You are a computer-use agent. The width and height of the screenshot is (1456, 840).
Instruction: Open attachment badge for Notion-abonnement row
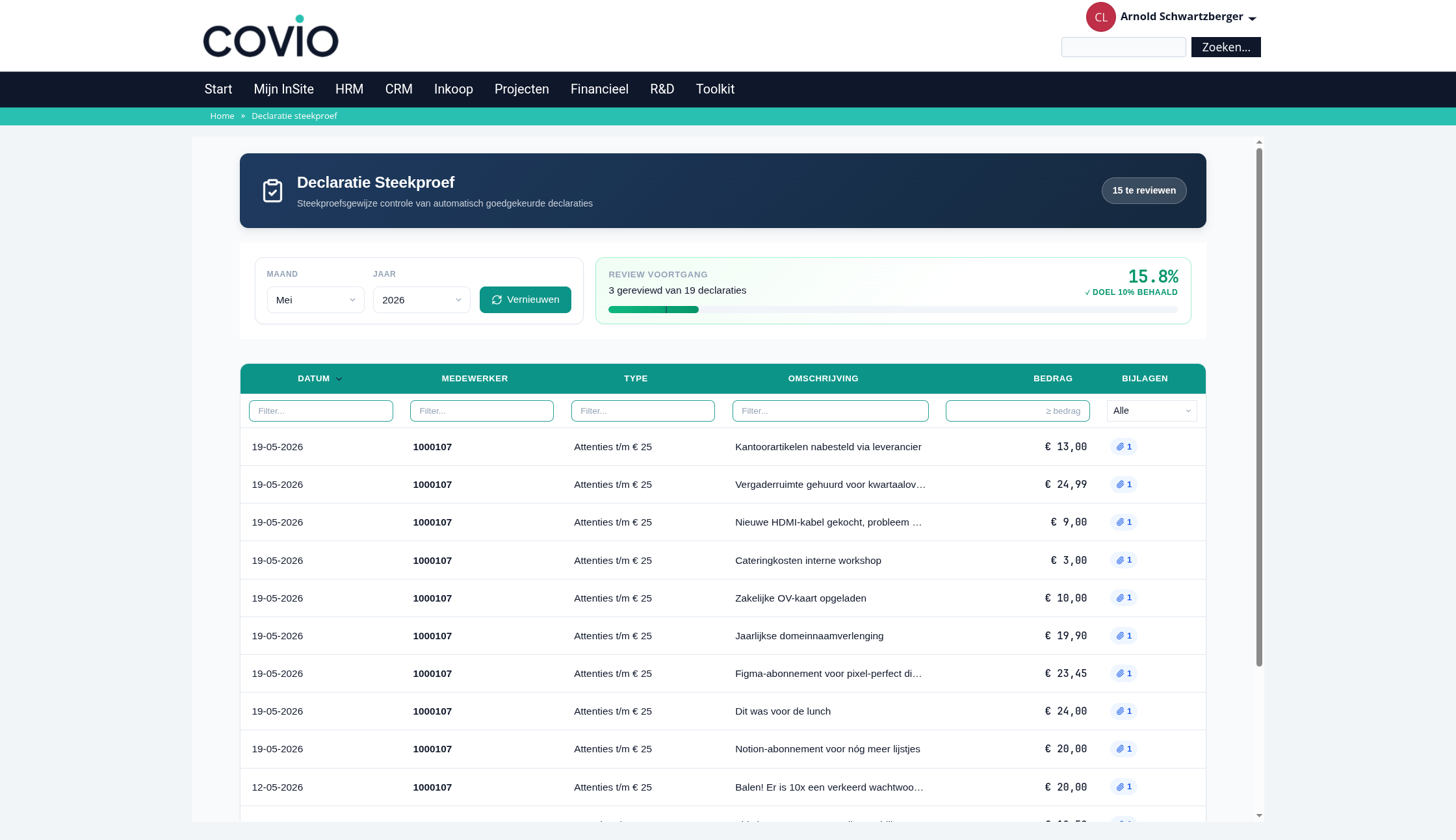coord(1124,749)
